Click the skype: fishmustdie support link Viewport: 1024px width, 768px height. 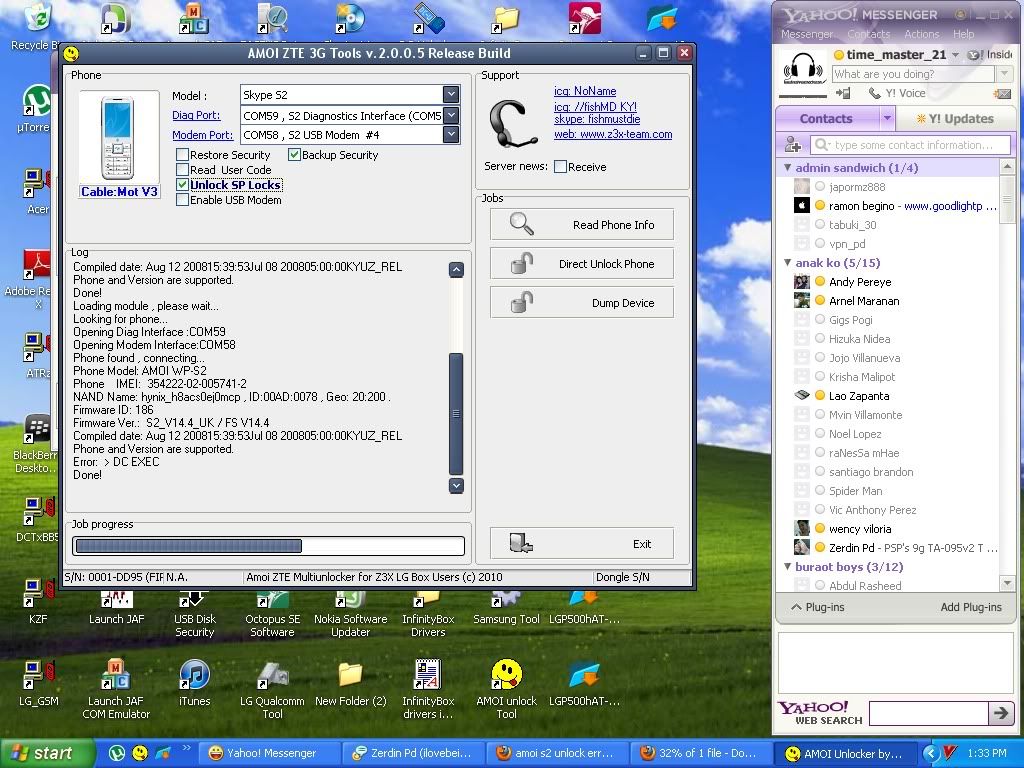pyautogui.click(x=597, y=120)
